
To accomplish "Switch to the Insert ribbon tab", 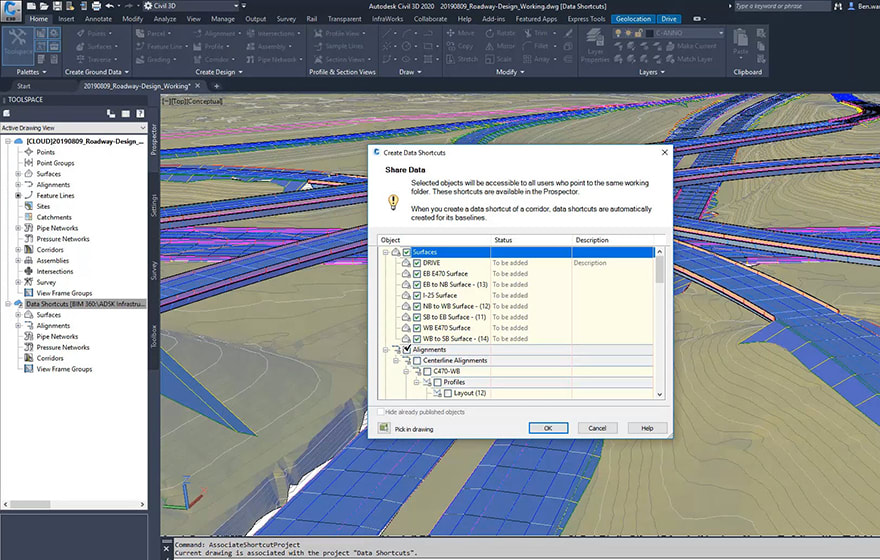I will (66, 19).
